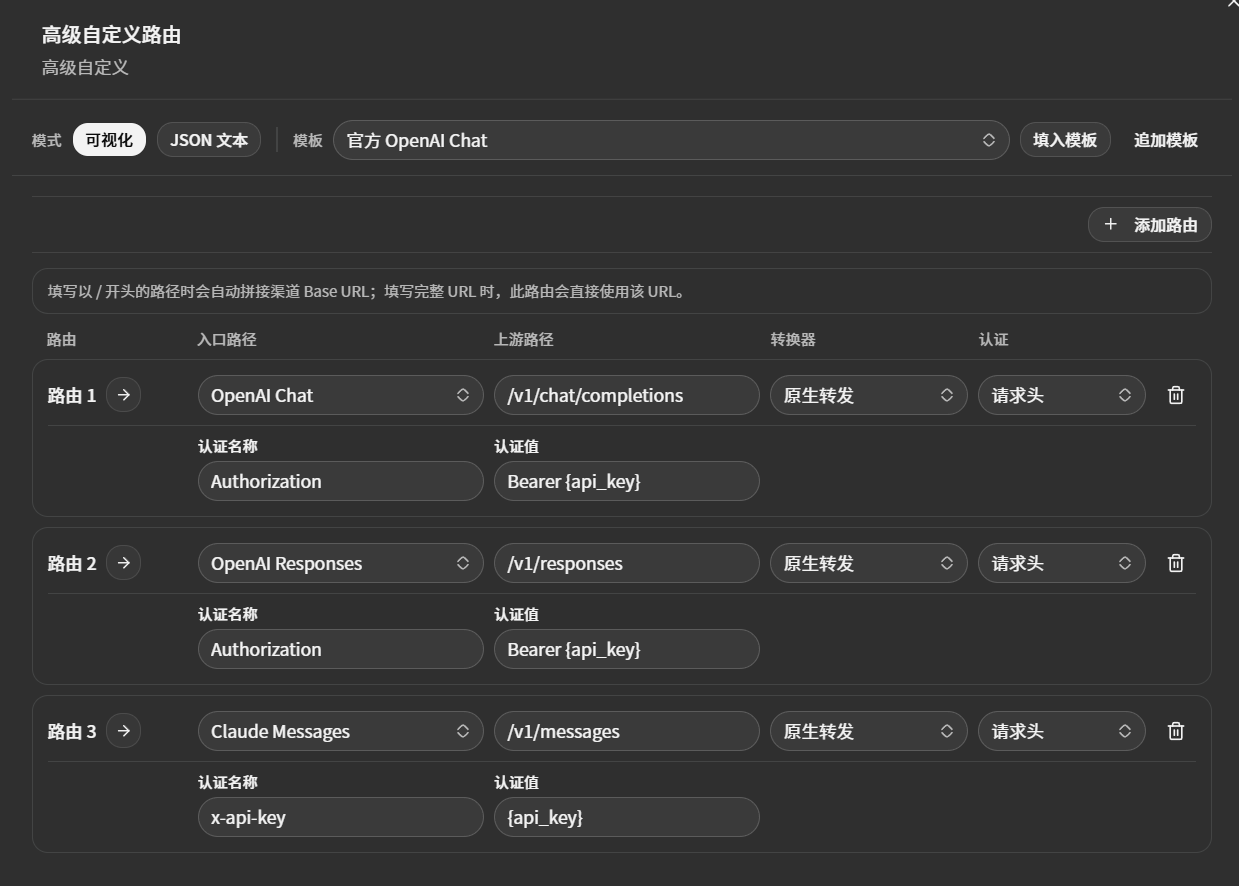The image size is (1239, 886).
Task: Edit the /v1/messages upstream path field
Action: (627, 731)
